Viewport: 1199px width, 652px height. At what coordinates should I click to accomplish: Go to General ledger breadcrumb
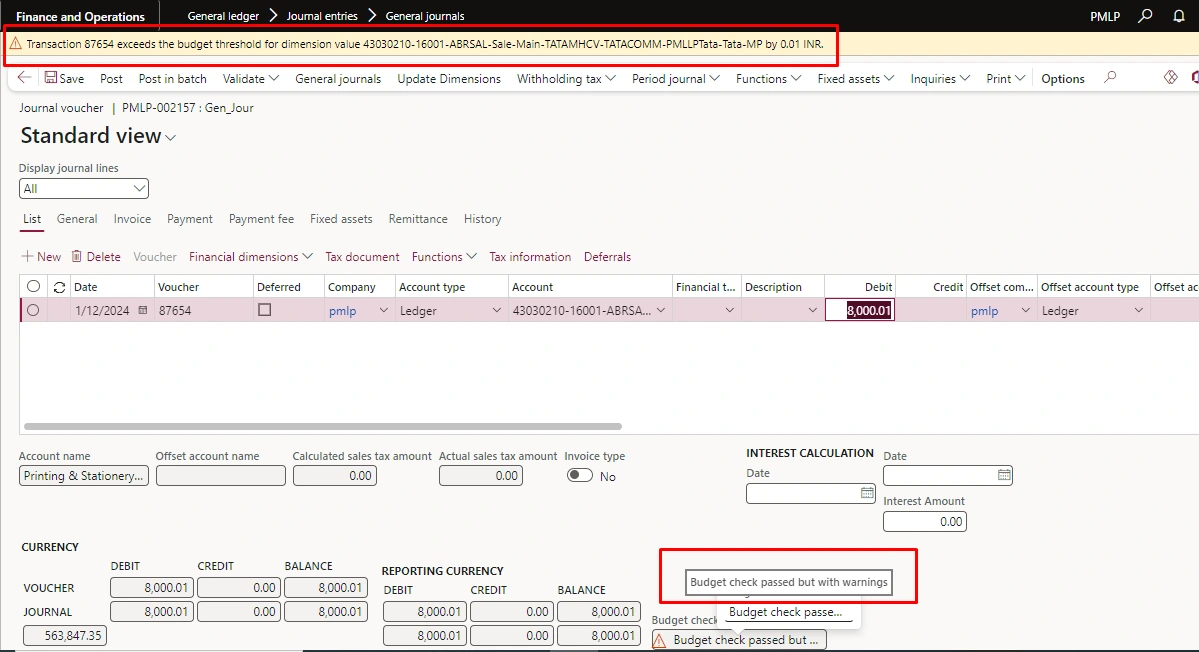[x=223, y=15]
